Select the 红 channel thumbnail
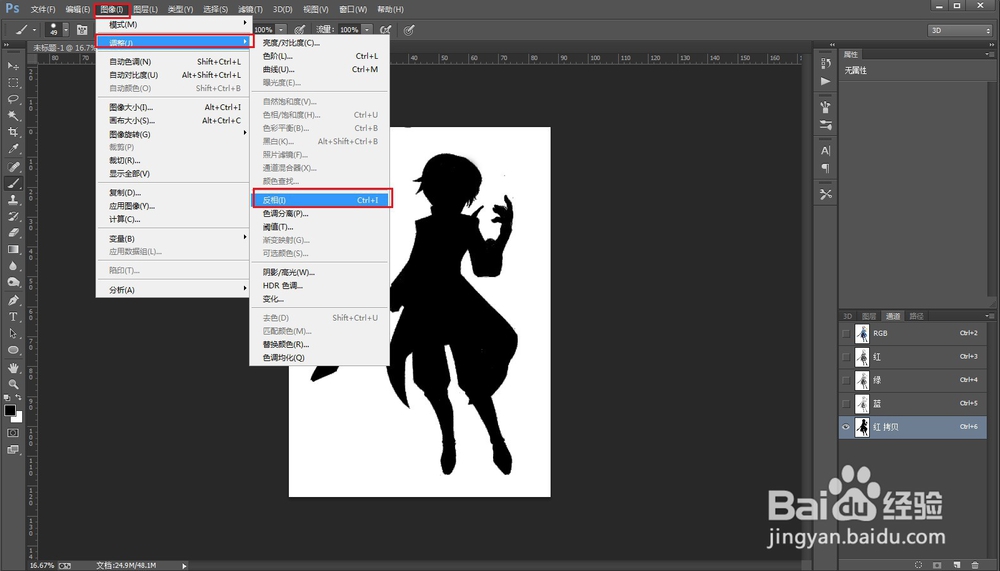1000x571 pixels. point(862,357)
